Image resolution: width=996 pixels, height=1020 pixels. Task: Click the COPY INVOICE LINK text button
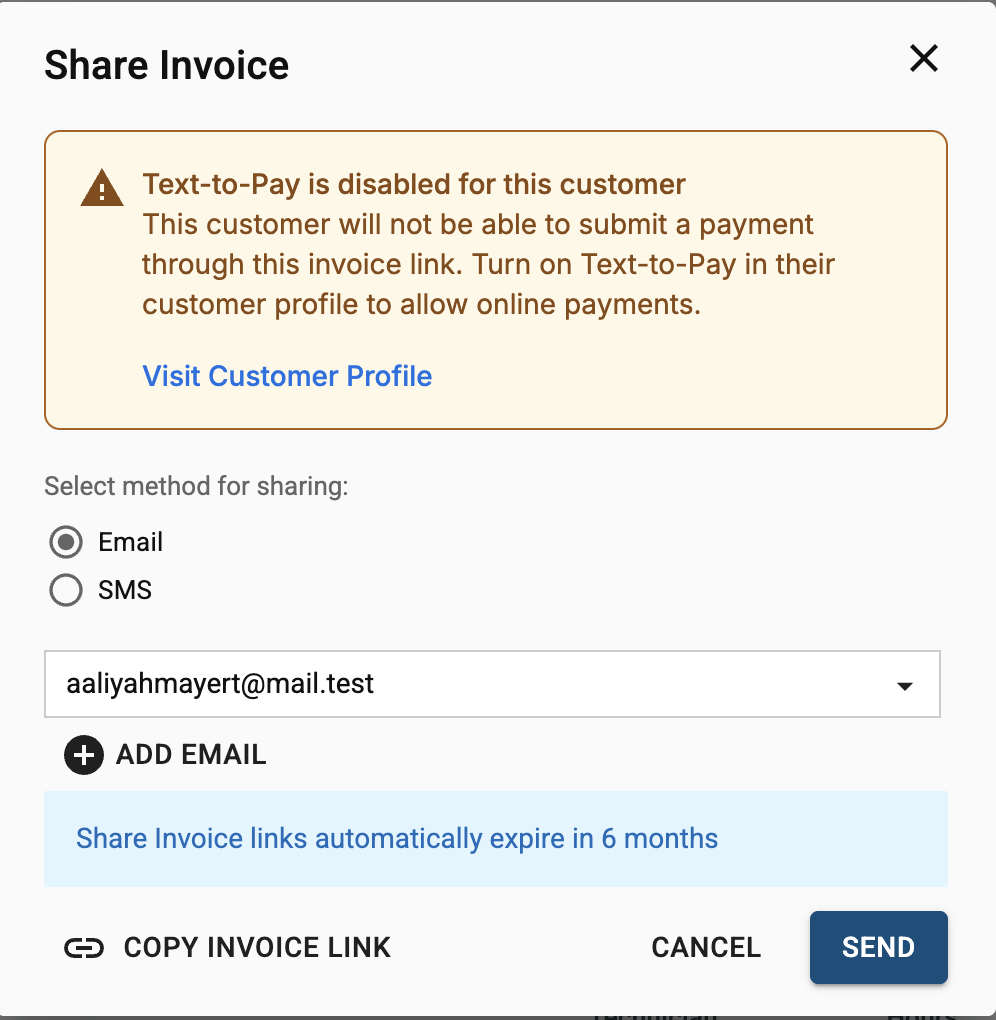tap(257, 948)
